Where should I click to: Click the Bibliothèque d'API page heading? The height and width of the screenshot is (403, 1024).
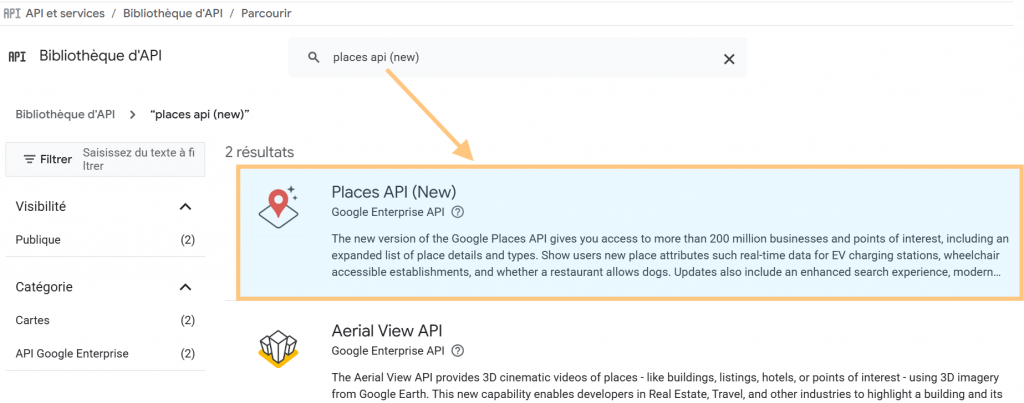[101, 56]
